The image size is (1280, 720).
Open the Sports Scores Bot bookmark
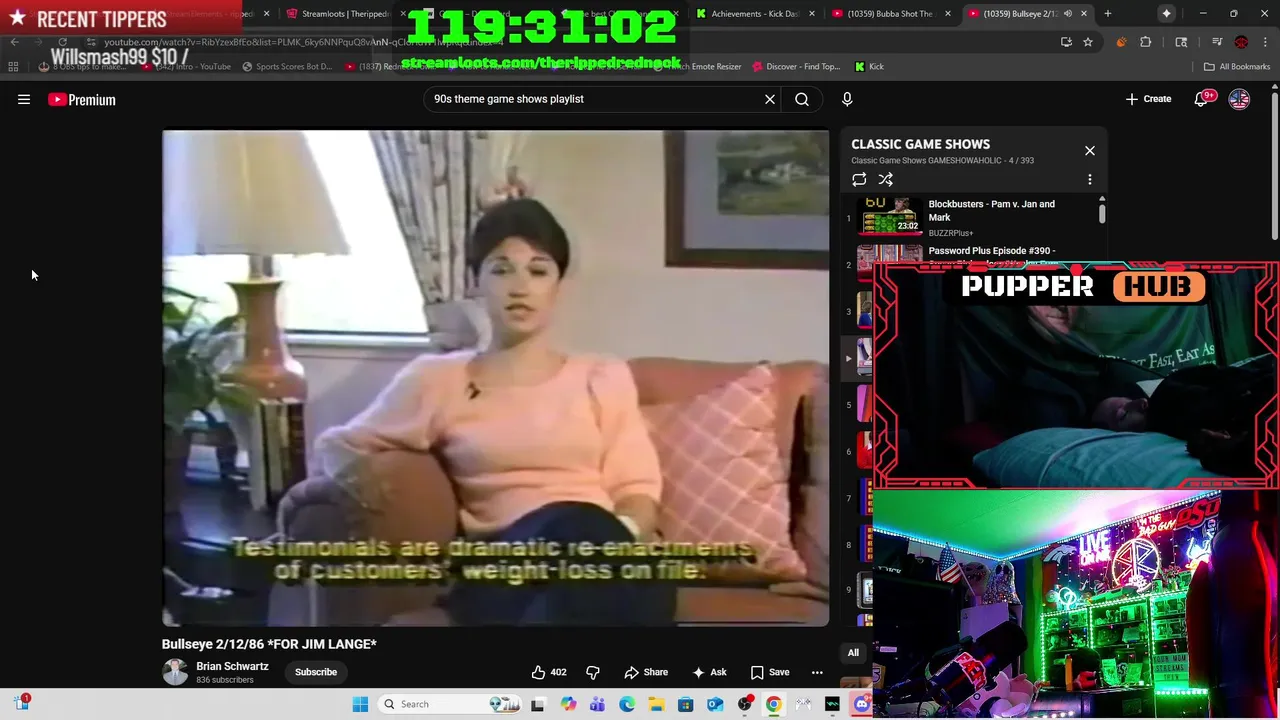click(287, 66)
